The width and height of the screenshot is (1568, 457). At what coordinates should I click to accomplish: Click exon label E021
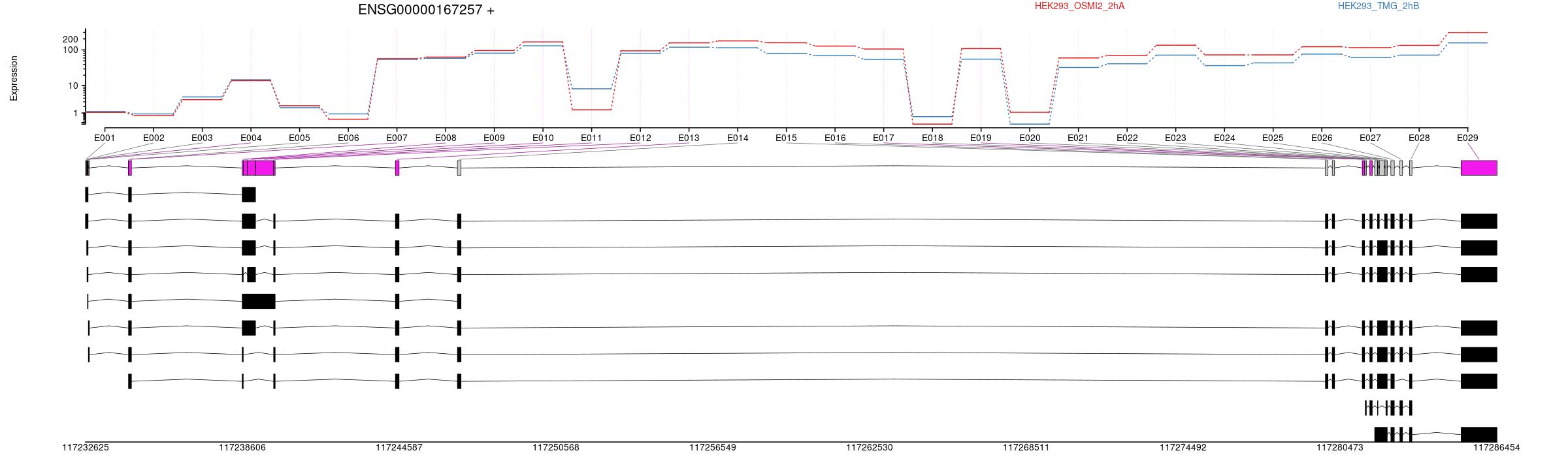pos(1078,138)
